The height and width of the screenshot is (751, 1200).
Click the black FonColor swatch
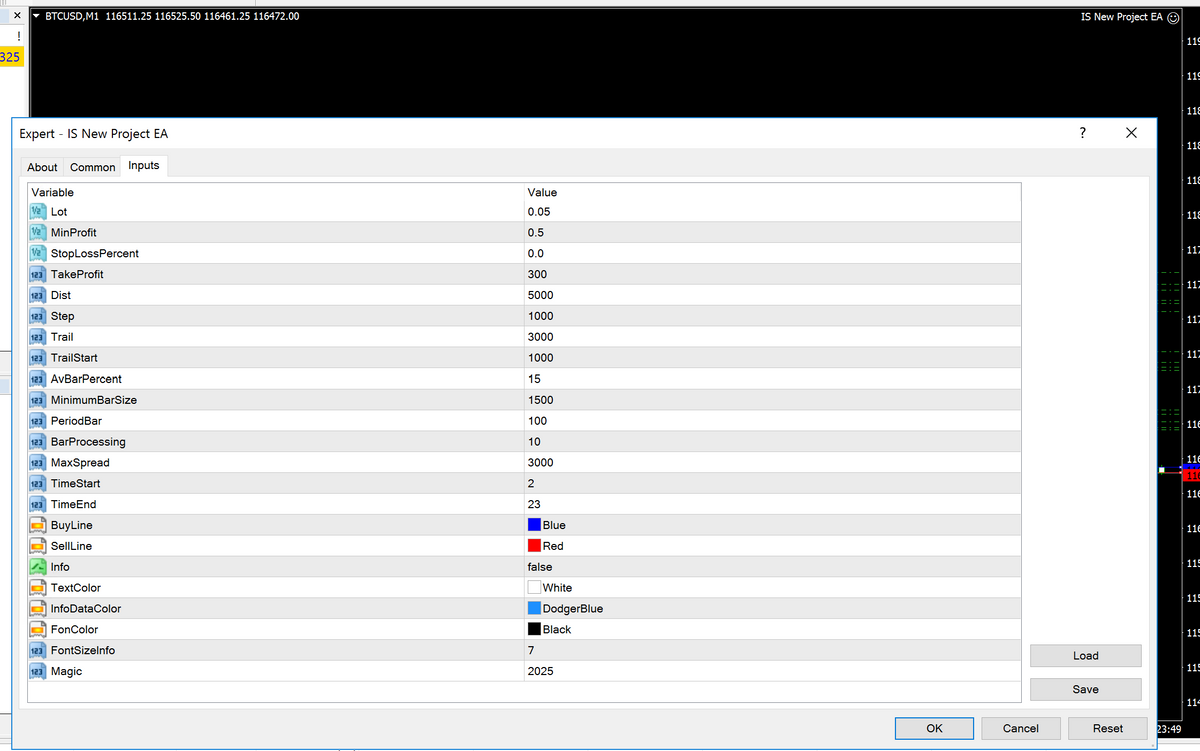534,629
